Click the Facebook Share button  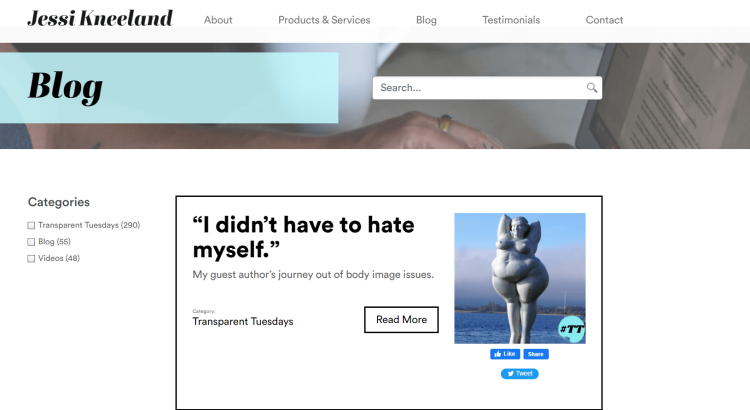(x=536, y=354)
